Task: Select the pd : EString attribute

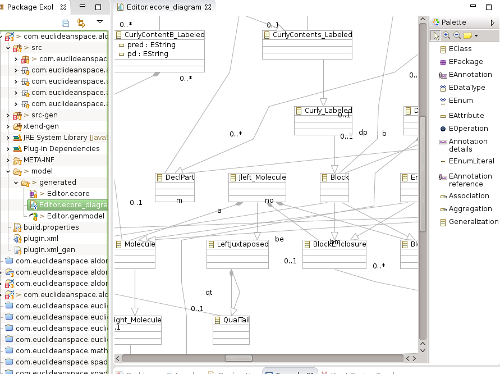Action: pos(144,54)
